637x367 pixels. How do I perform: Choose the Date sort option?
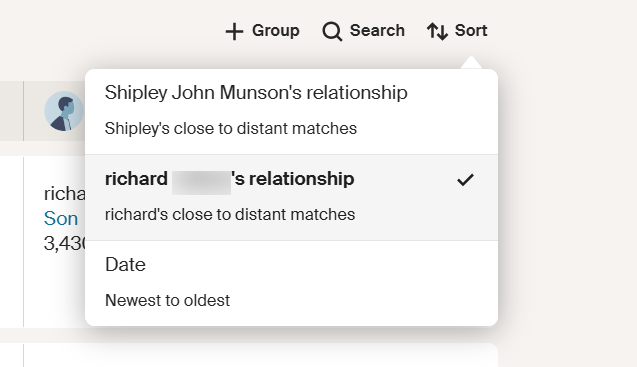(x=291, y=283)
